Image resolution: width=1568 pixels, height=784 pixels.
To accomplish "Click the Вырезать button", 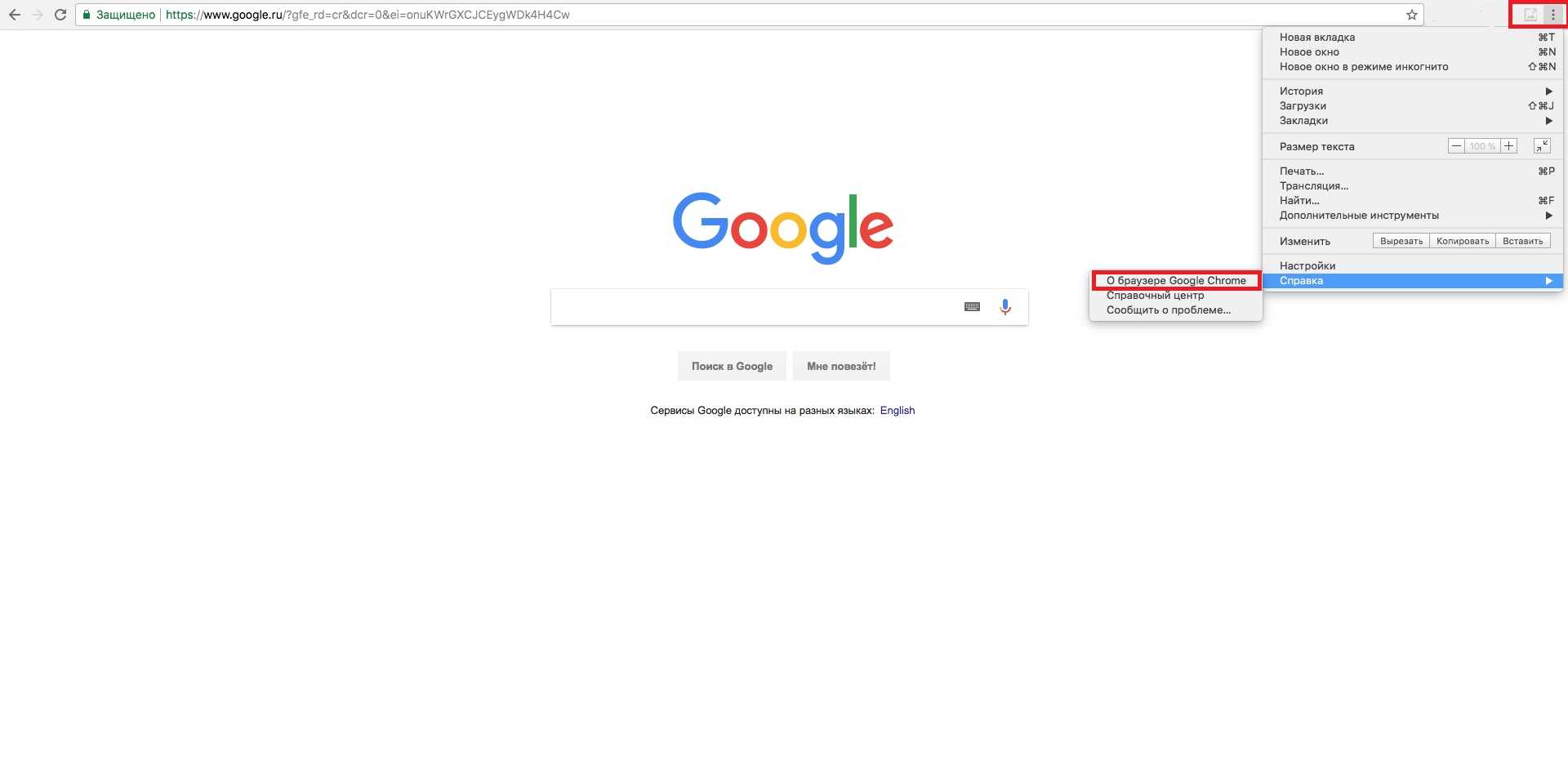I will click(1401, 241).
